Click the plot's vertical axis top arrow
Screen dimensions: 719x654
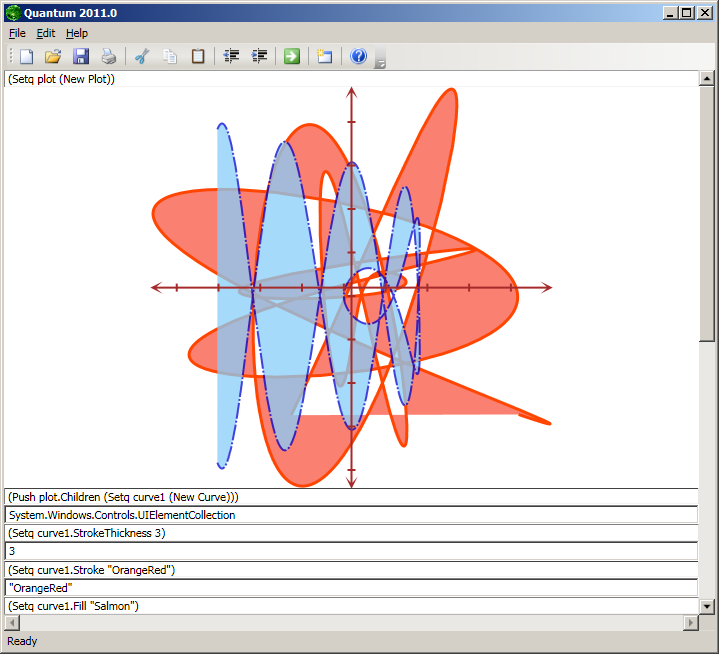351,91
